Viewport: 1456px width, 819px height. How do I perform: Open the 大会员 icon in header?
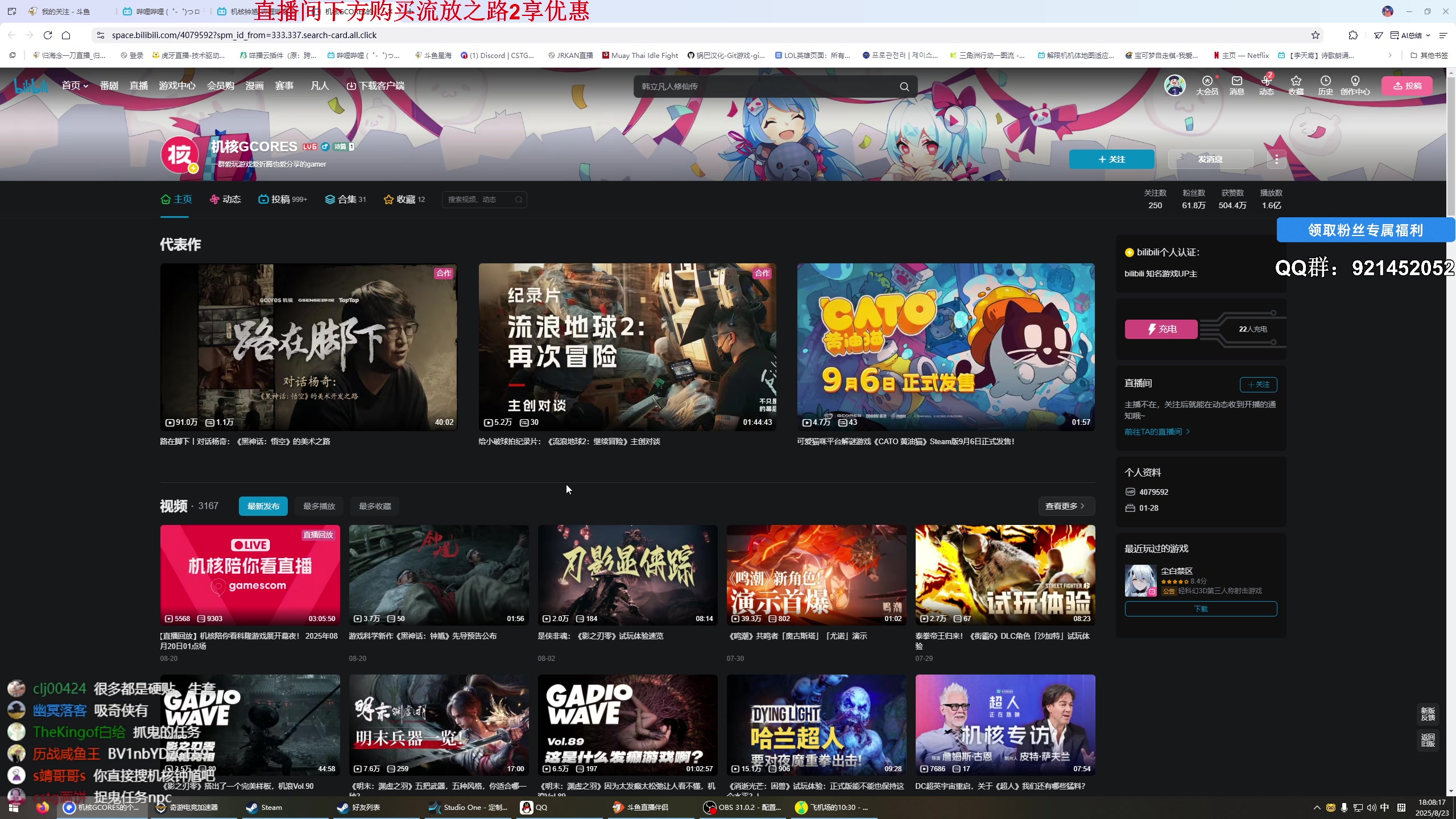click(1207, 85)
